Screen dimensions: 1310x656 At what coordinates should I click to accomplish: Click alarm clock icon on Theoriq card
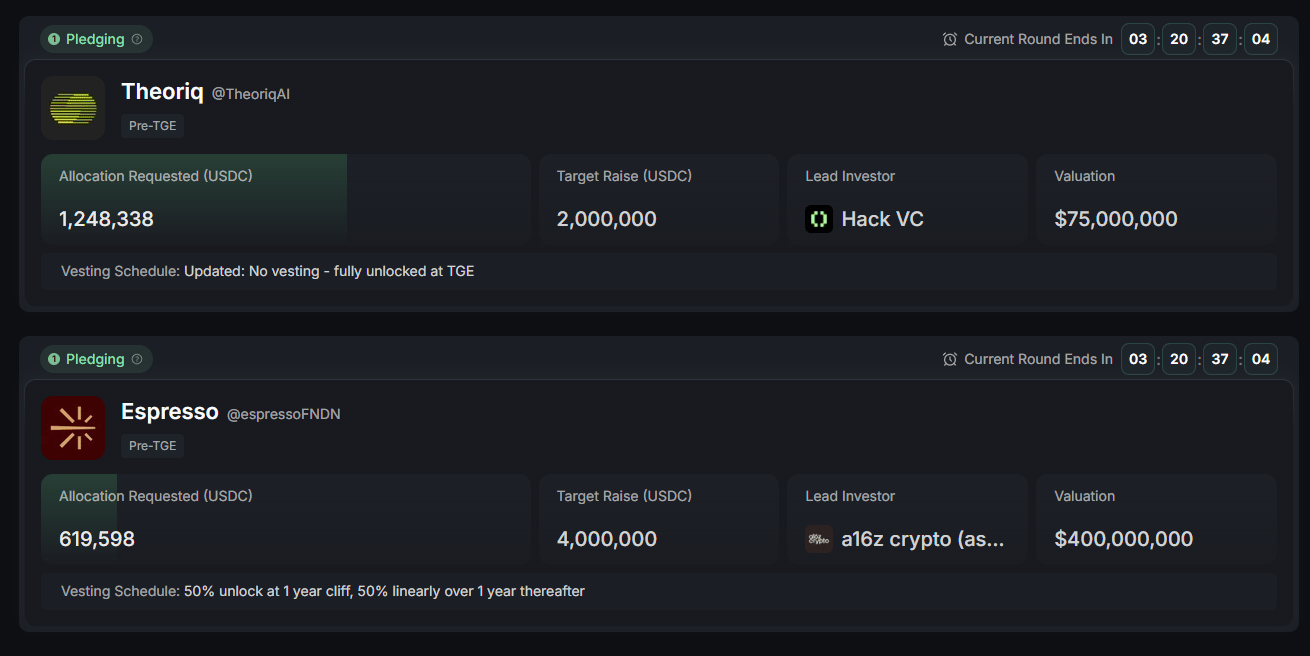tap(950, 40)
